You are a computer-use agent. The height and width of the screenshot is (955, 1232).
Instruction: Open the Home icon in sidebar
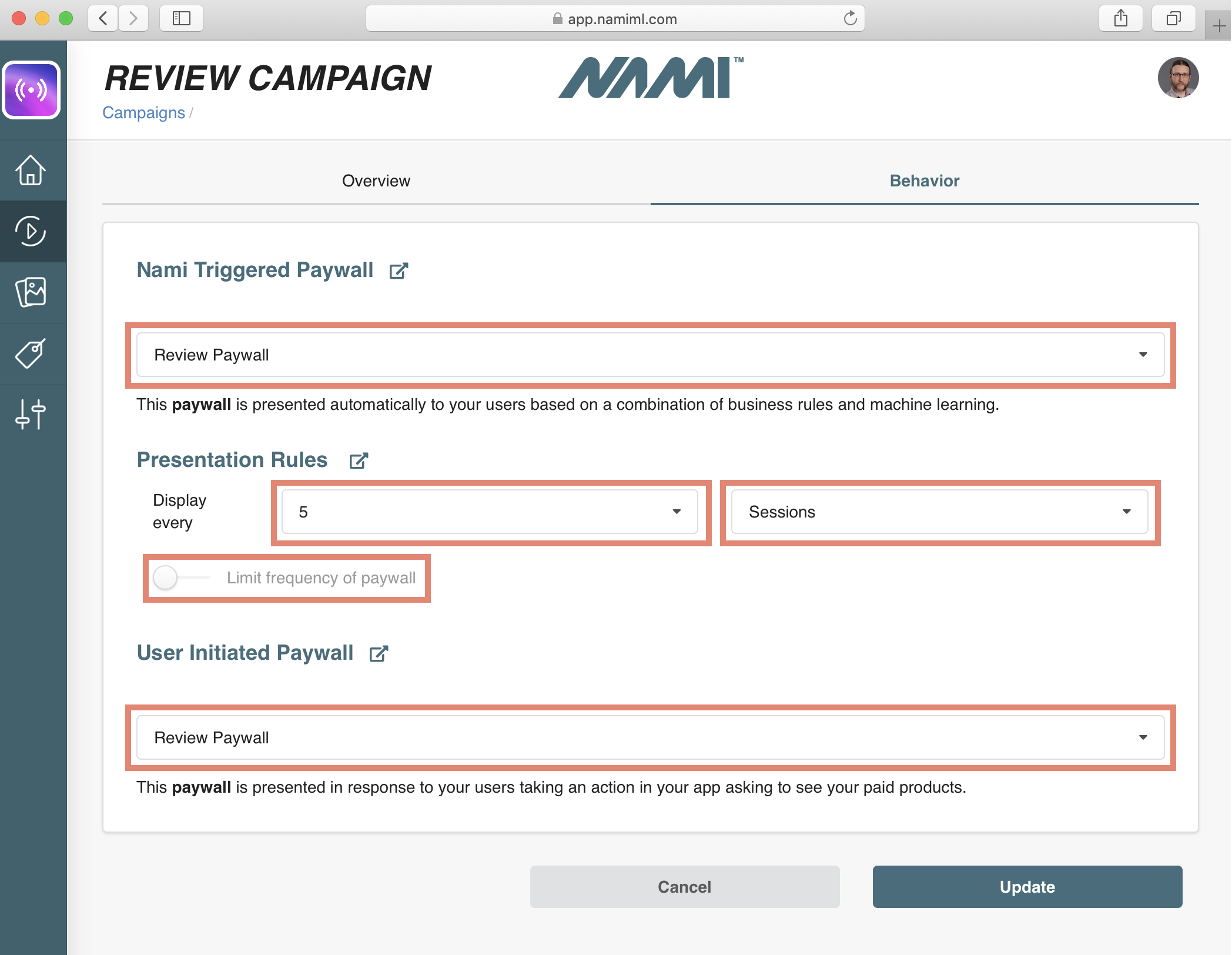(x=31, y=171)
